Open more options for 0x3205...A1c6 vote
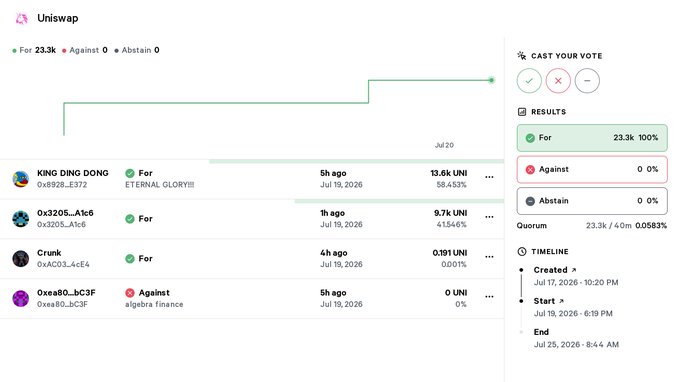The height and width of the screenshot is (382, 680). (489, 217)
